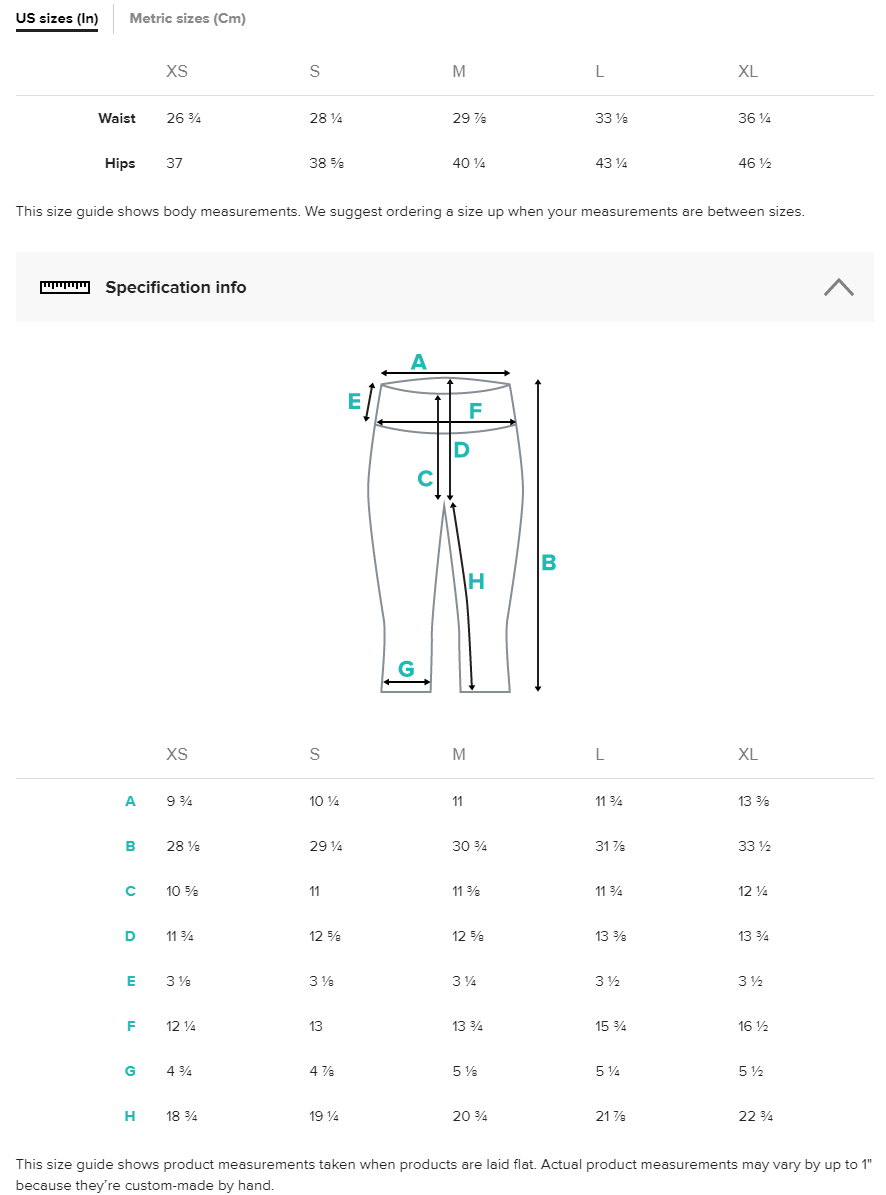Click the H inseam label on the diagram
Image resolution: width=886 pixels, height=1195 pixels.
[x=475, y=580]
